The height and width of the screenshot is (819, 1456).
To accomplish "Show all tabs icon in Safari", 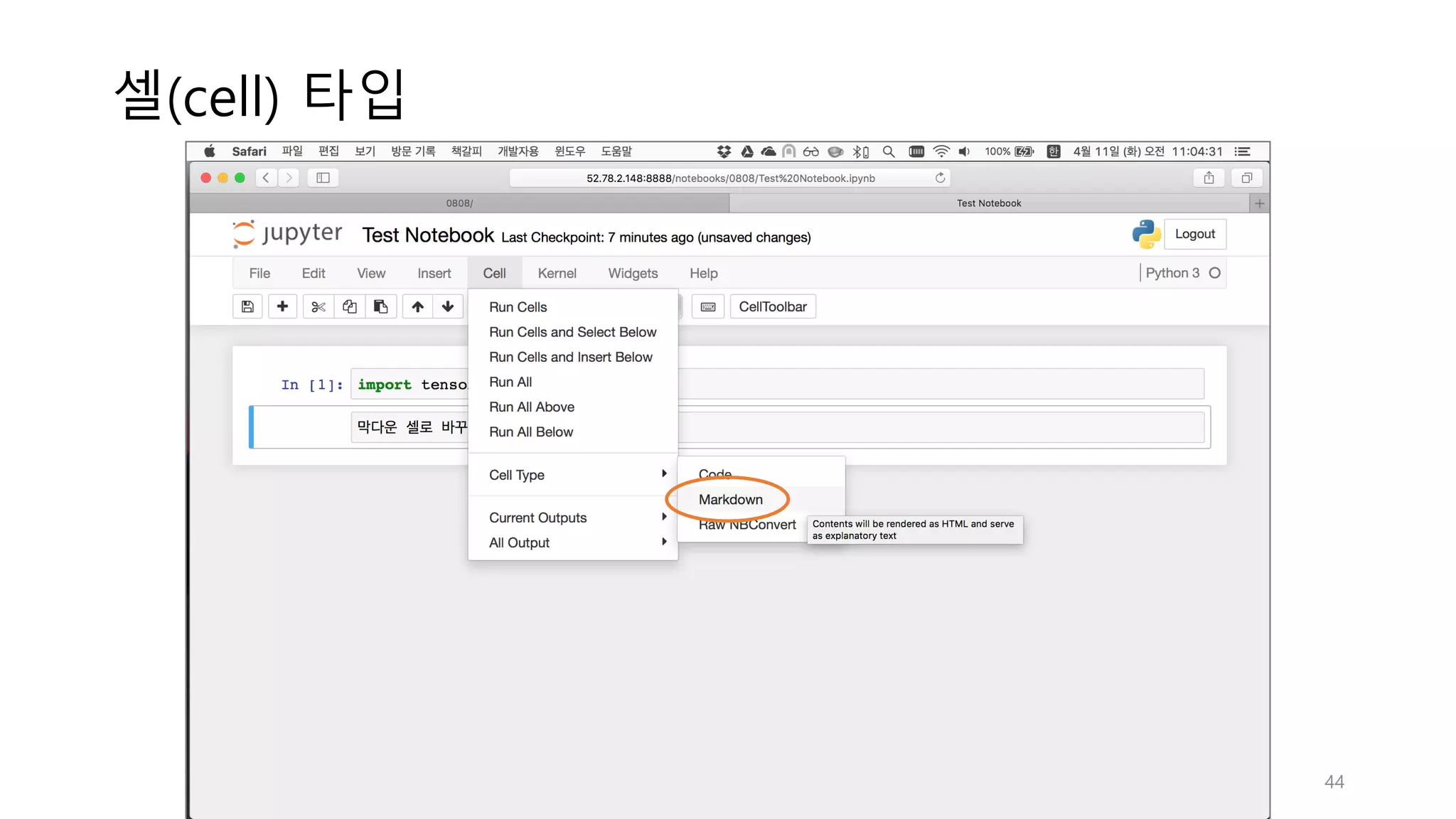I will pos(1246,178).
